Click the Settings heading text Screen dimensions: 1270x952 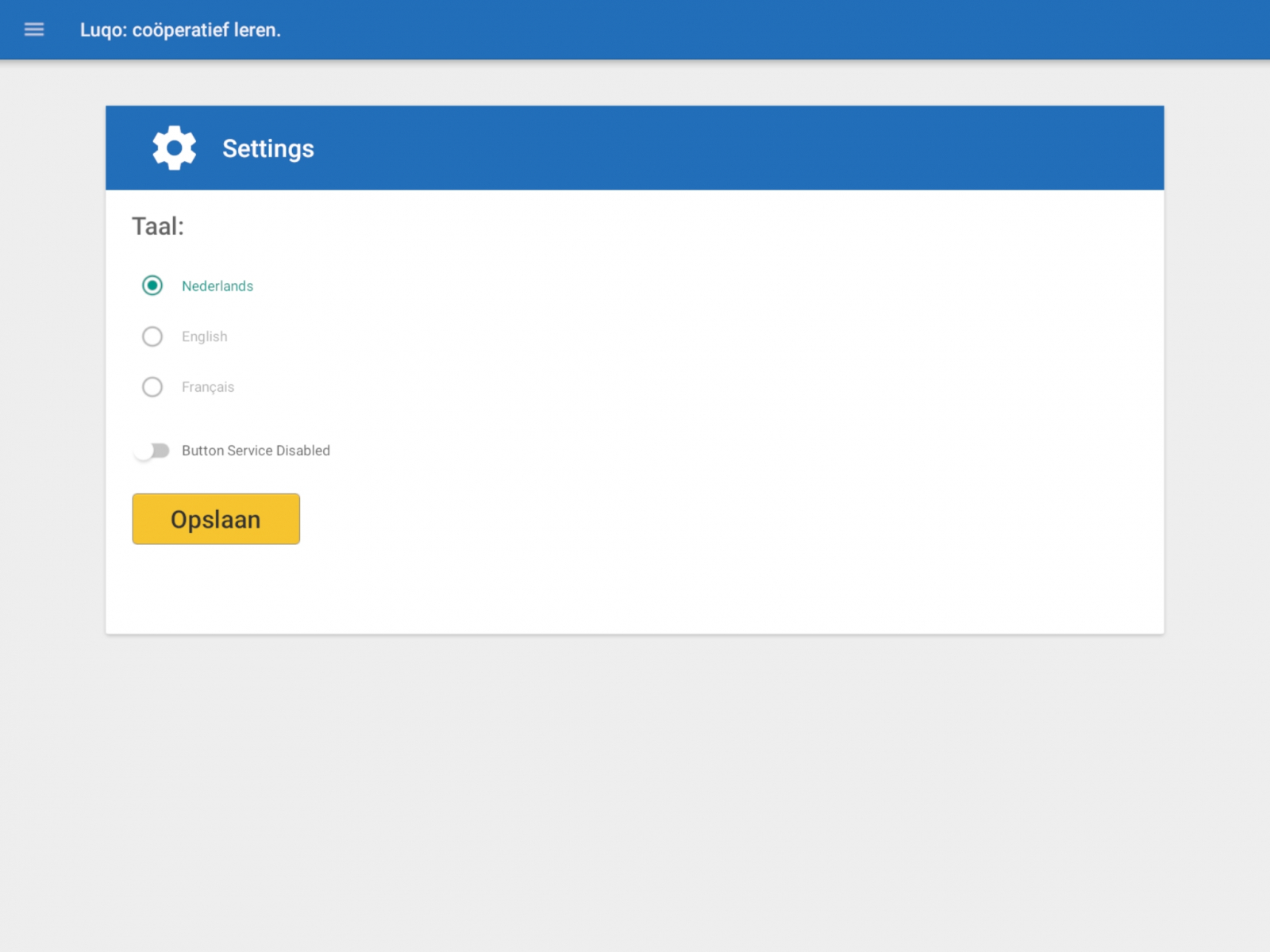[268, 148]
